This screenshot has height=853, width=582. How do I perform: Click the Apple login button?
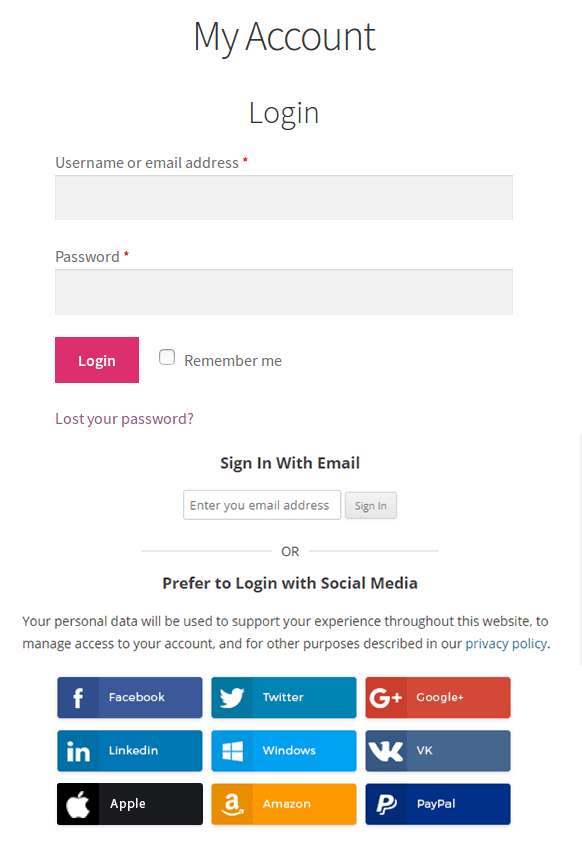tap(129, 803)
